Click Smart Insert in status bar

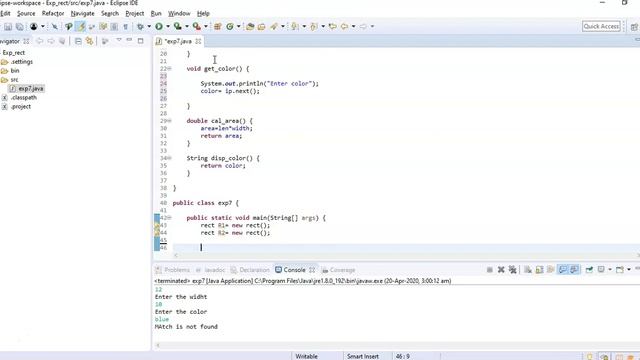coord(362,356)
